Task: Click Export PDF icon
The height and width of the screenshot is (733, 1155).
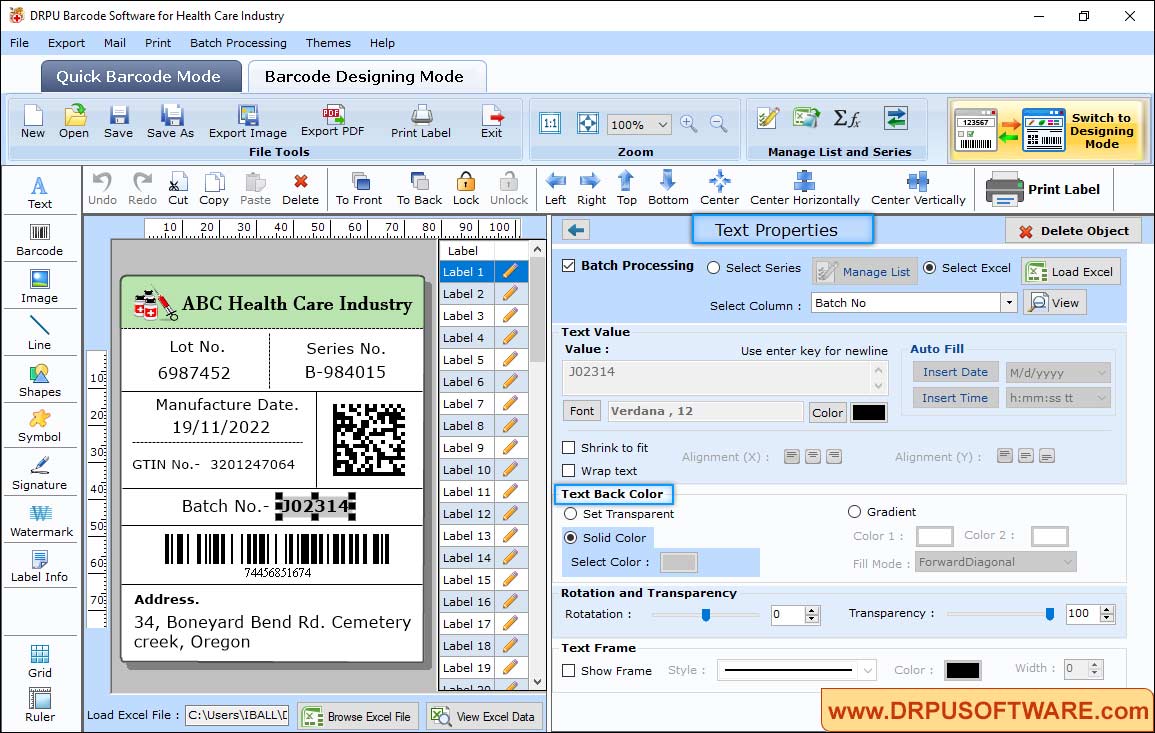Action: [x=332, y=121]
